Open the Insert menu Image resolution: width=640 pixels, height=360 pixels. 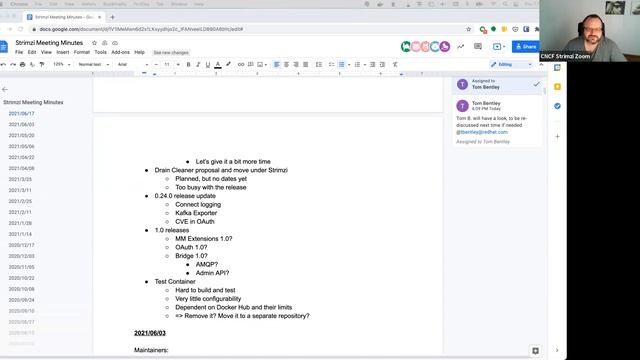pos(62,52)
